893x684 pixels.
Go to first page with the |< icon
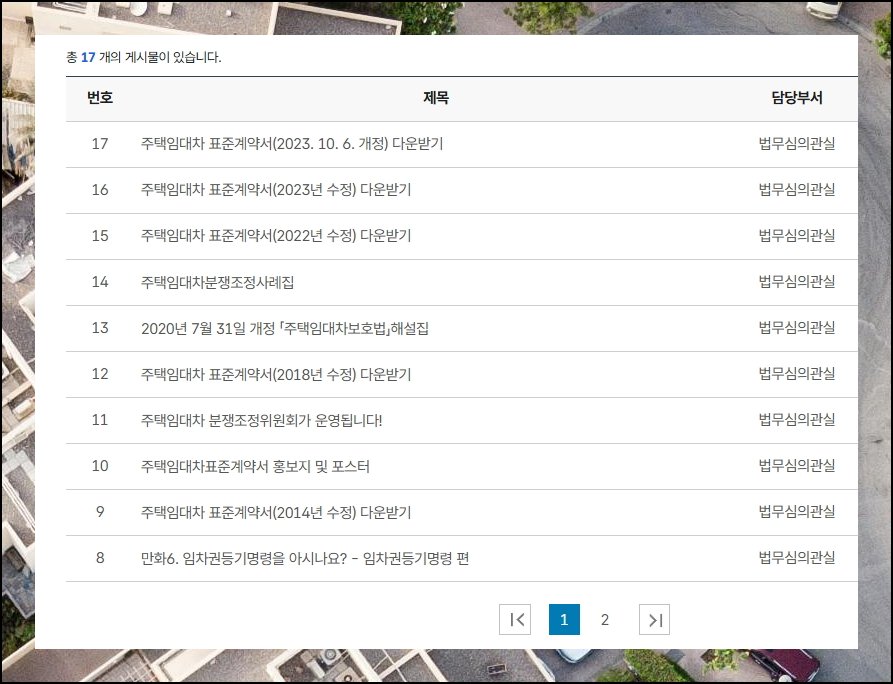515,619
